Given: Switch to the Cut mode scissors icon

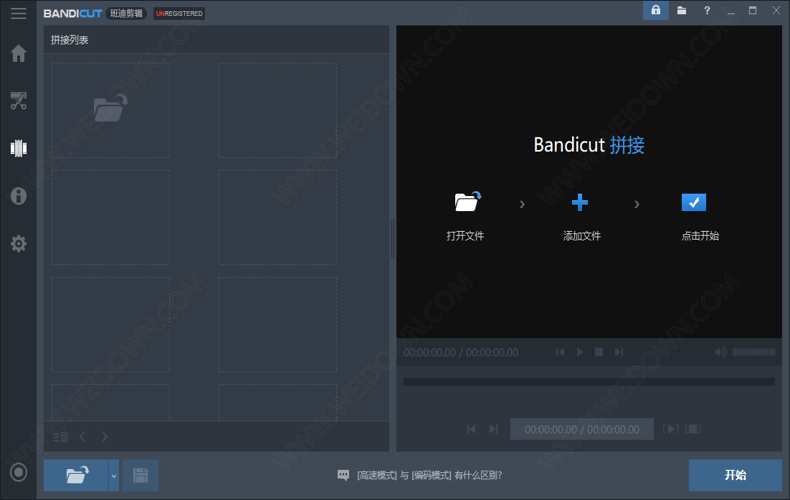Looking at the screenshot, I should pos(19,101).
